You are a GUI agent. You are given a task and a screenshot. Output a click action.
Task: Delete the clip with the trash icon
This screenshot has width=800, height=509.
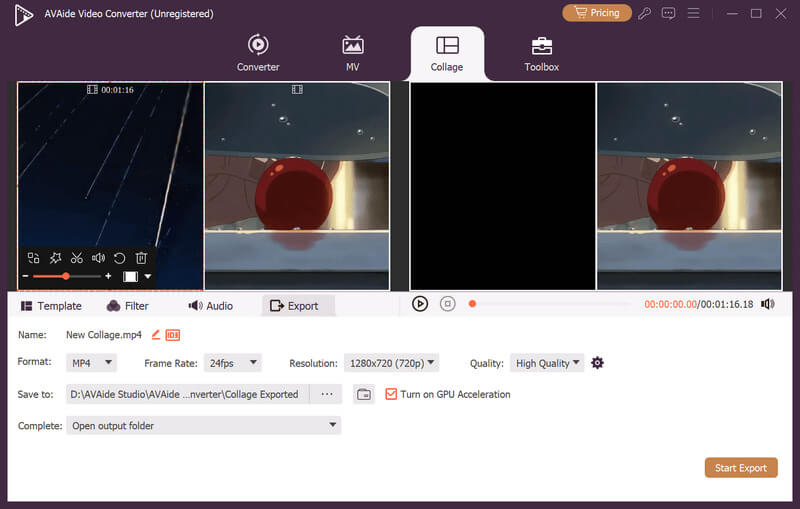coord(141,258)
